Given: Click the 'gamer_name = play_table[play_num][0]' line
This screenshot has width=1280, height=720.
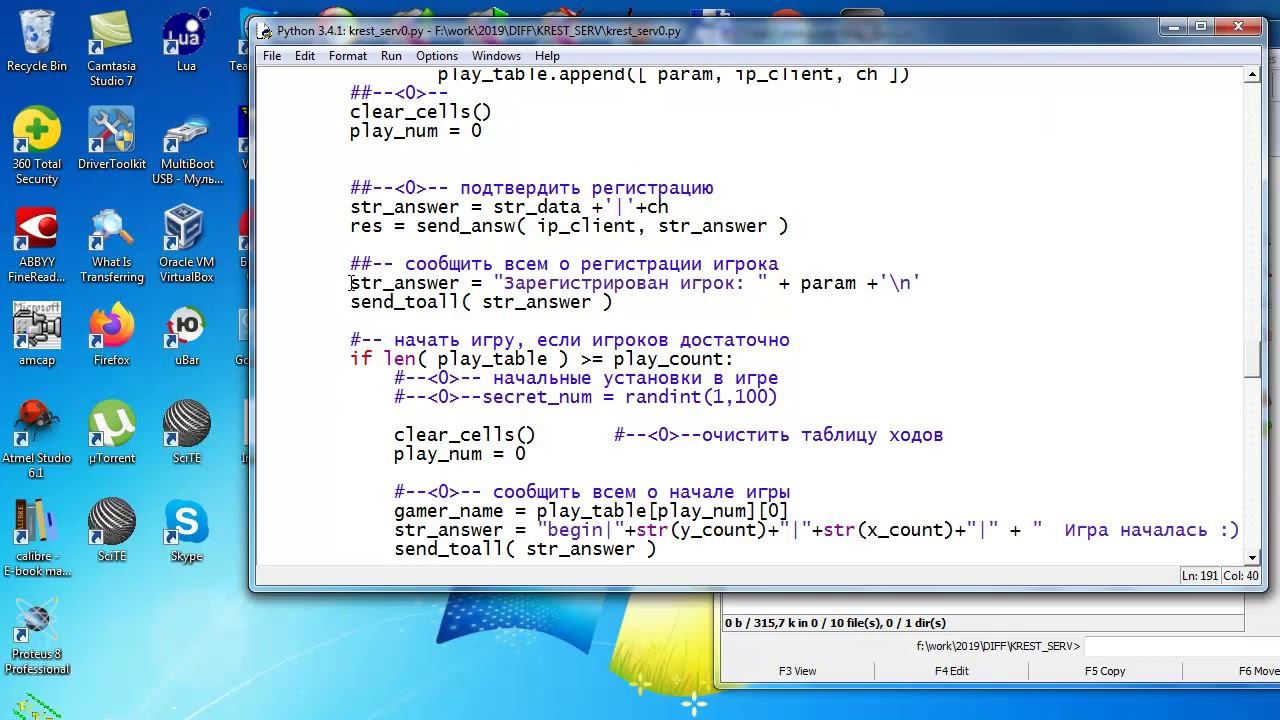Looking at the screenshot, I should [591, 511].
